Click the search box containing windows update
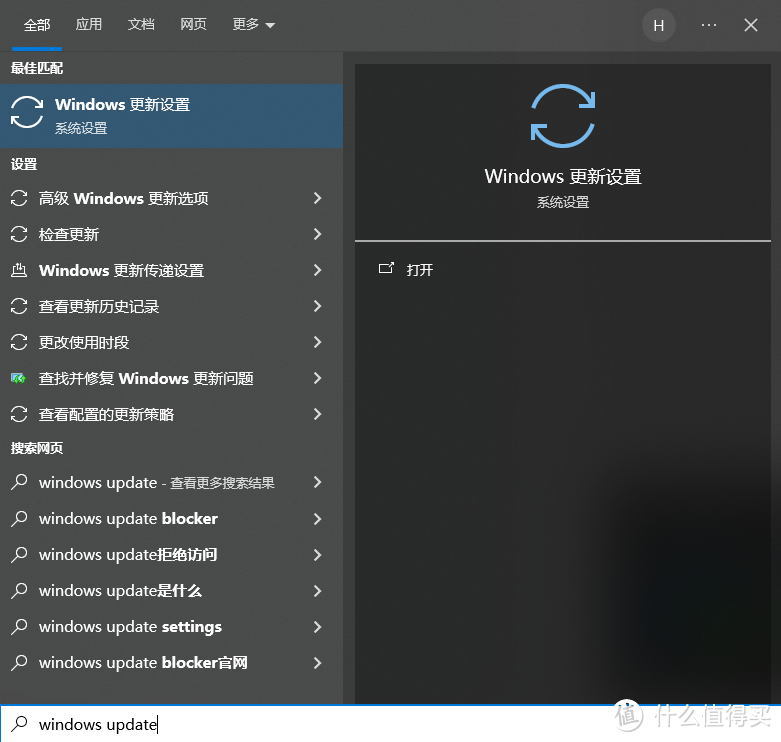Viewport: 781px width, 742px height. 390,724
